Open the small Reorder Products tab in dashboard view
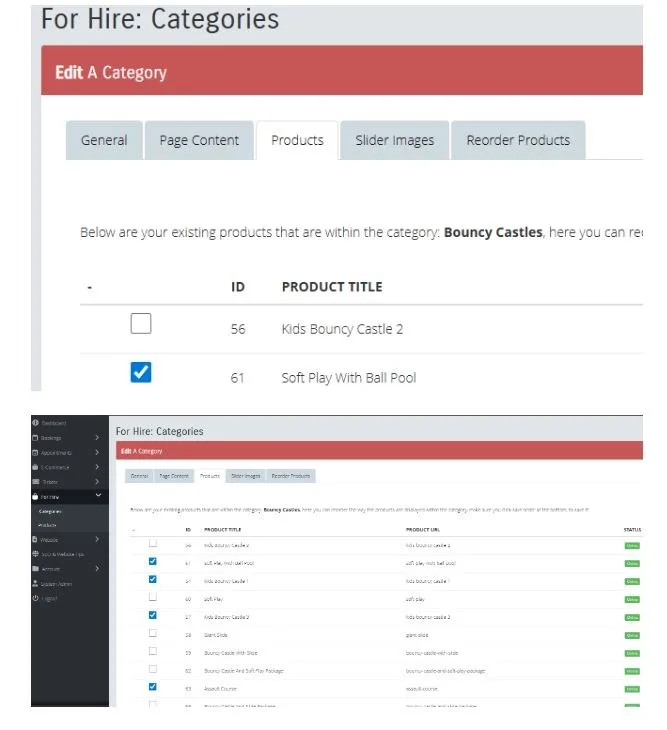667x730 pixels. (291, 476)
